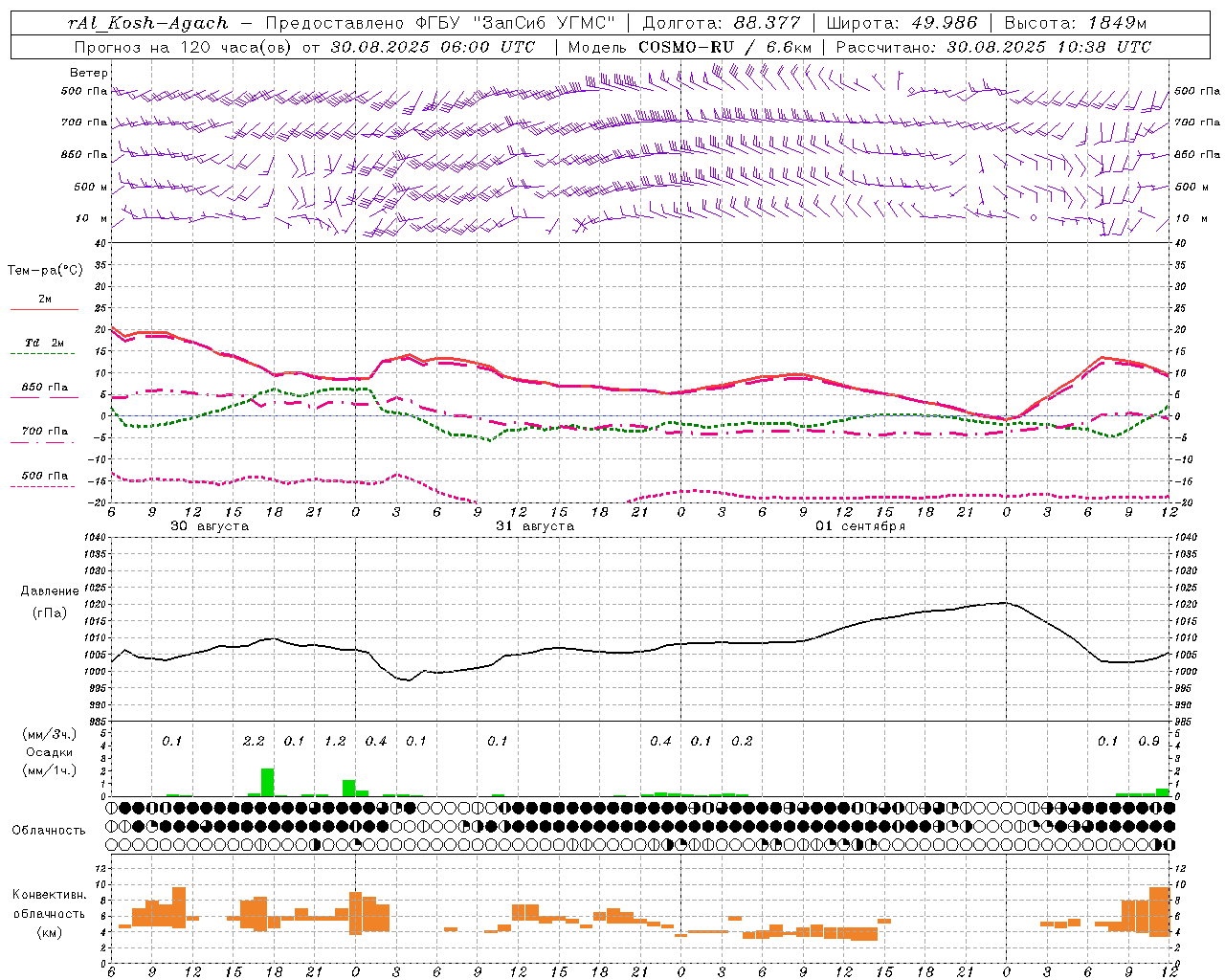Click the Осадки precipitation label
The height and width of the screenshot is (980, 1225).
[48, 752]
